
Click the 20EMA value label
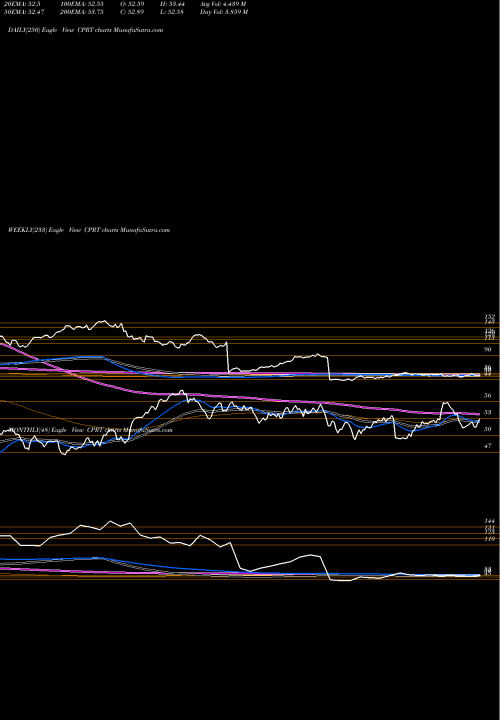(x=23, y=4)
